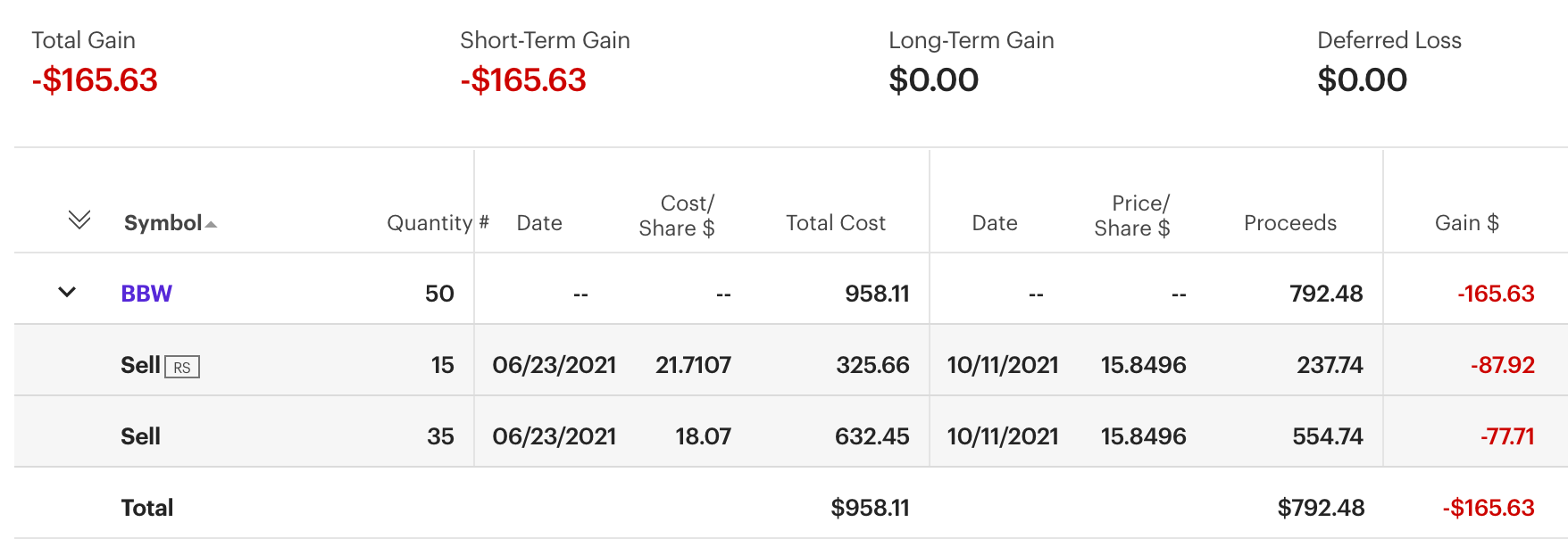This screenshot has height=539, width=1568.
Task: Click the Gain $ column header
Action: [x=1466, y=223]
